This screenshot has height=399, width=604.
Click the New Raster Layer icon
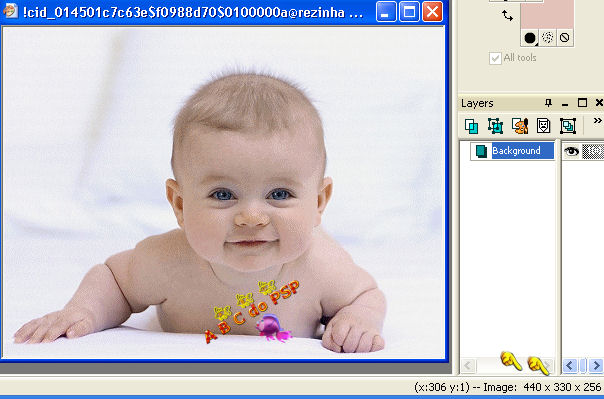coord(471,126)
